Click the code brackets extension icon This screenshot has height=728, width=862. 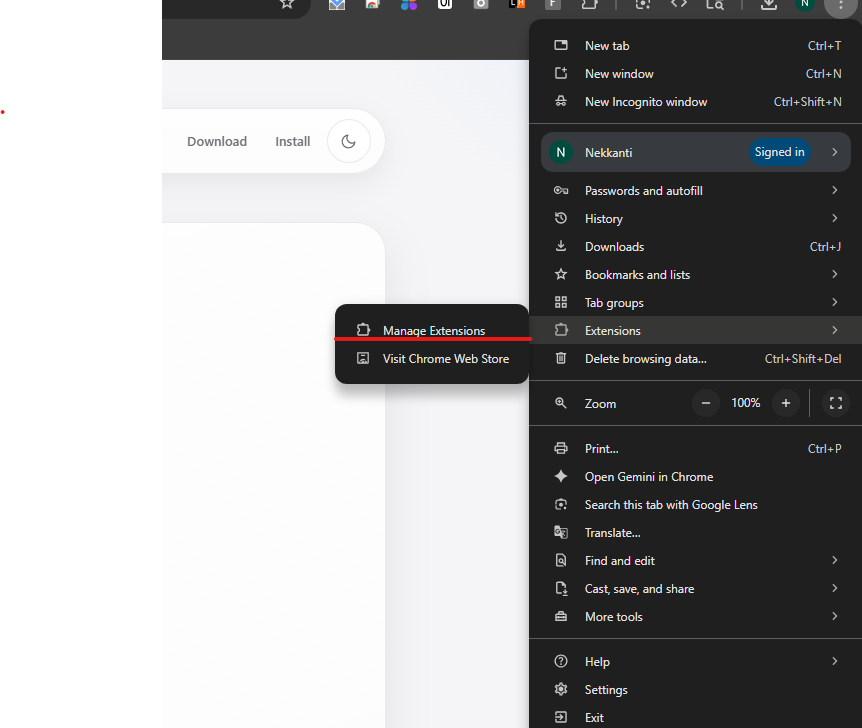pyautogui.click(x=679, y=7)
